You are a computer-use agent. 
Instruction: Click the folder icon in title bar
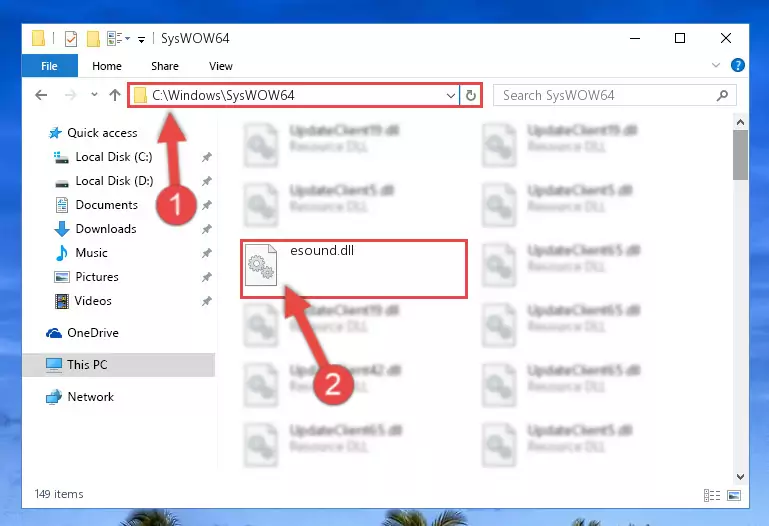(x=38, y=38)
